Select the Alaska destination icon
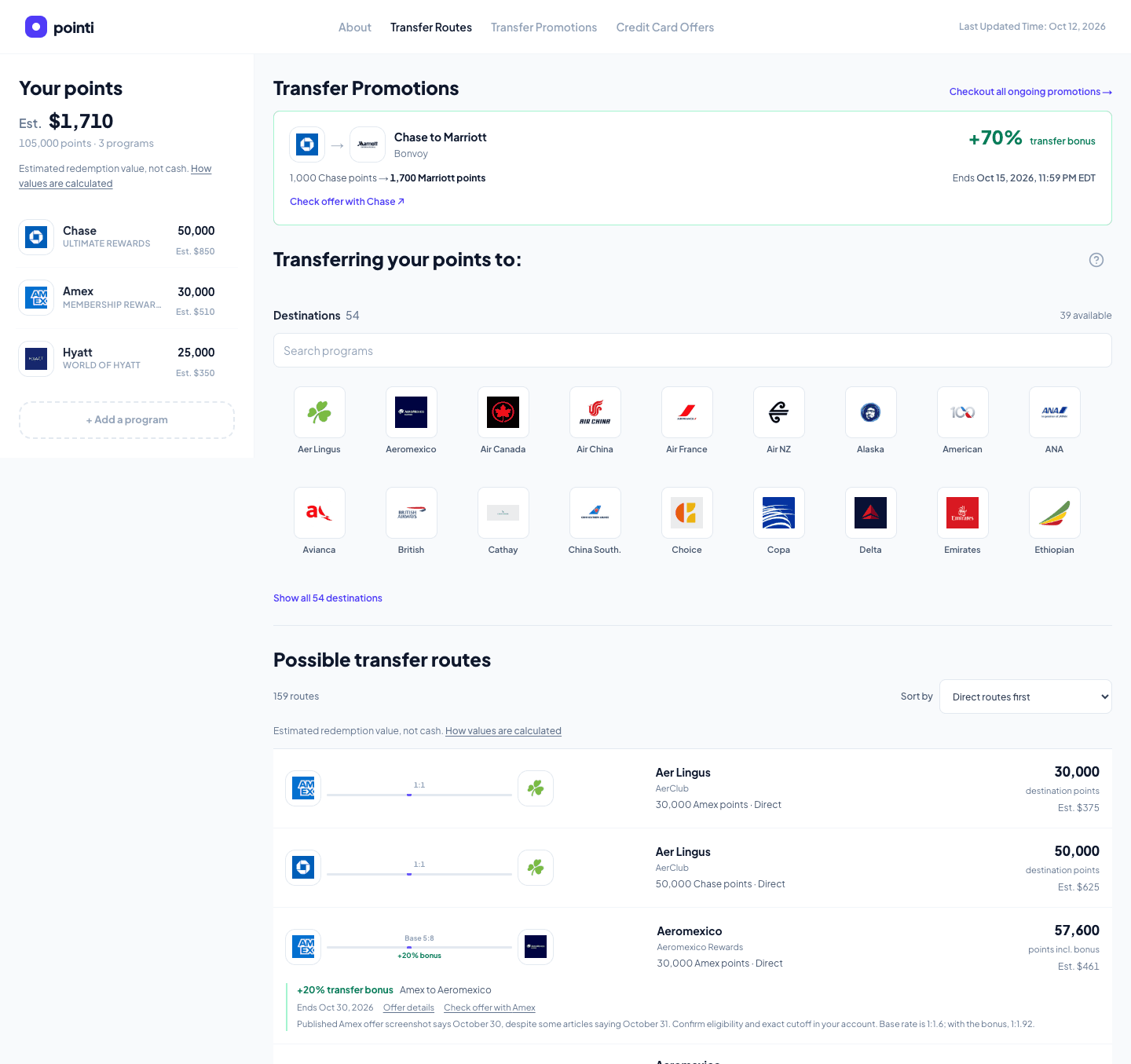Viewport: 1131px width, 1064px height. click(x=871, y=412)
